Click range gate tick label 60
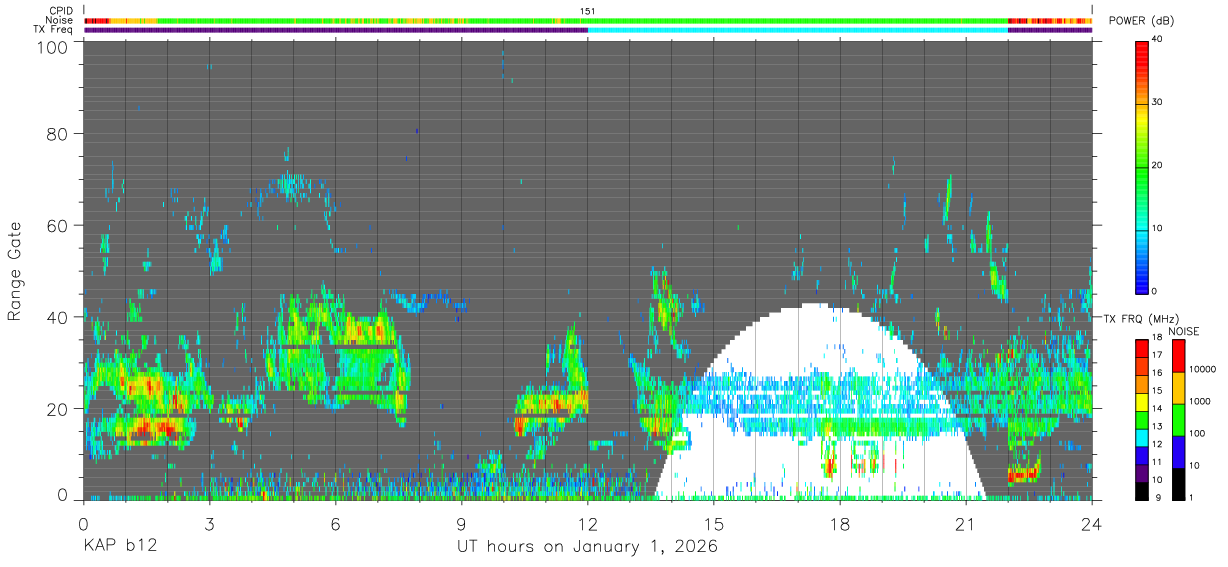 58,225
